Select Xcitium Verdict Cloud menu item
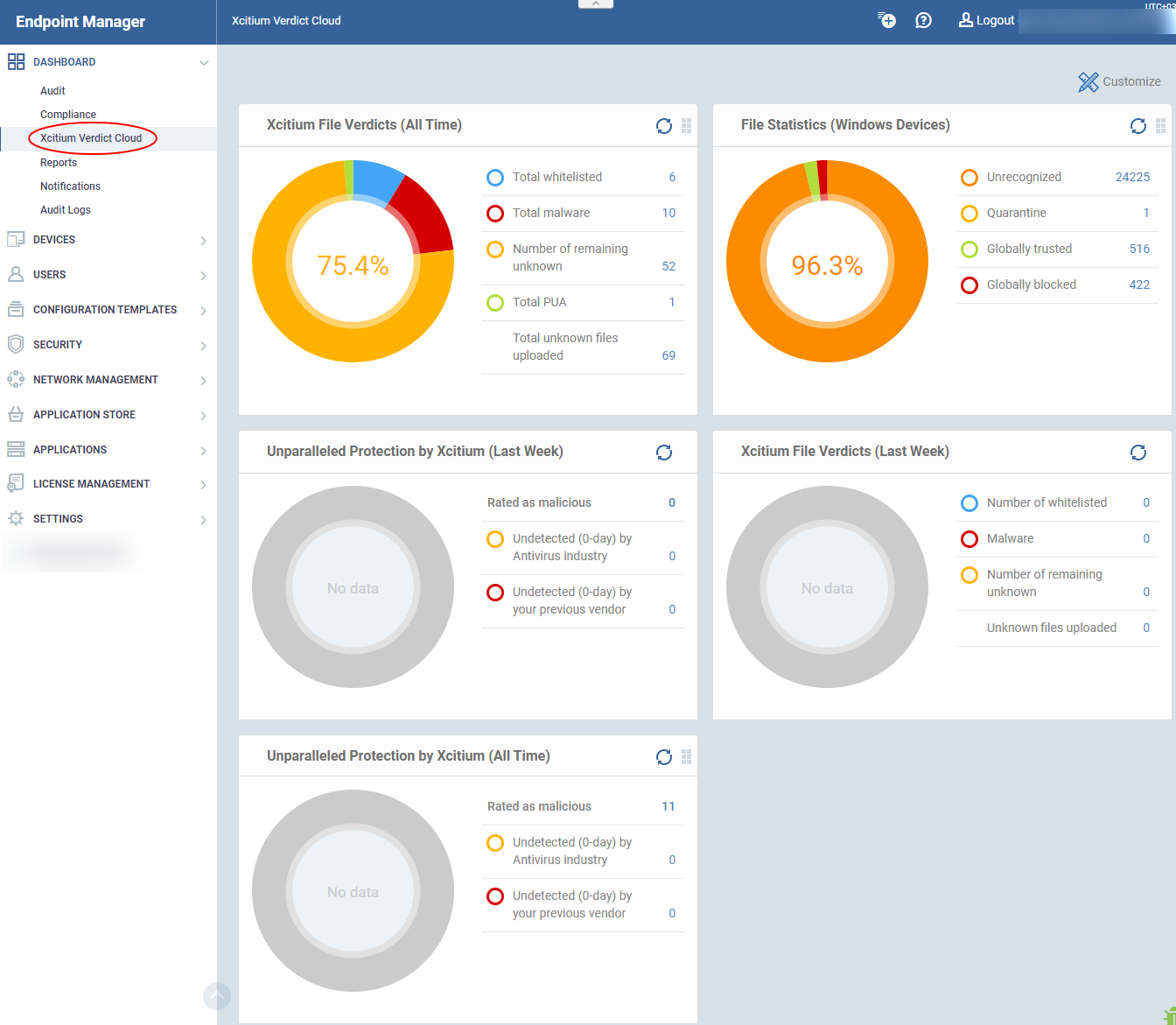 91,138
